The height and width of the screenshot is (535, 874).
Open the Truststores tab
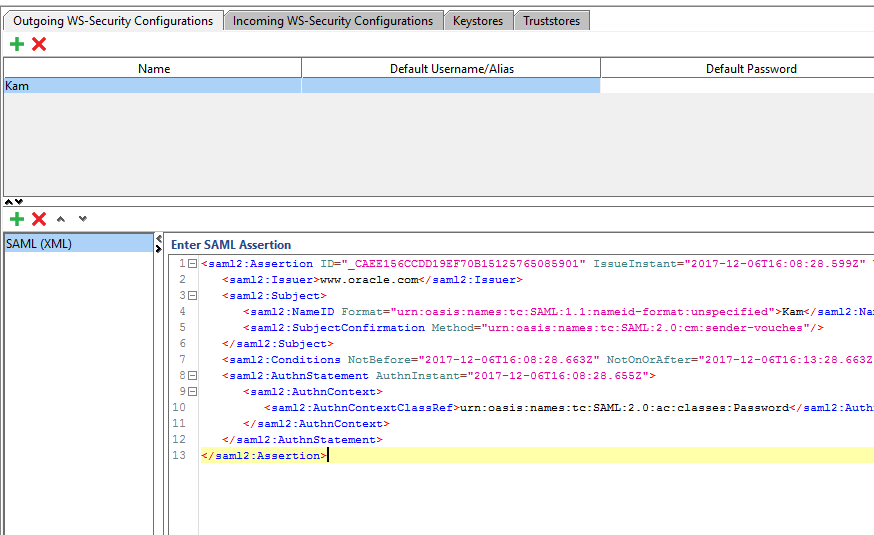(x=551, y=20)
